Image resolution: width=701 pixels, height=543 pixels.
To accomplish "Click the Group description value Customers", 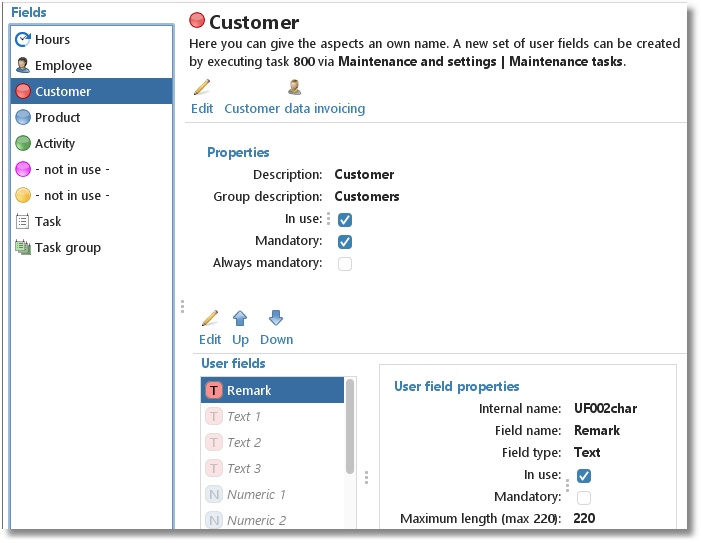I will coord(367,197).
